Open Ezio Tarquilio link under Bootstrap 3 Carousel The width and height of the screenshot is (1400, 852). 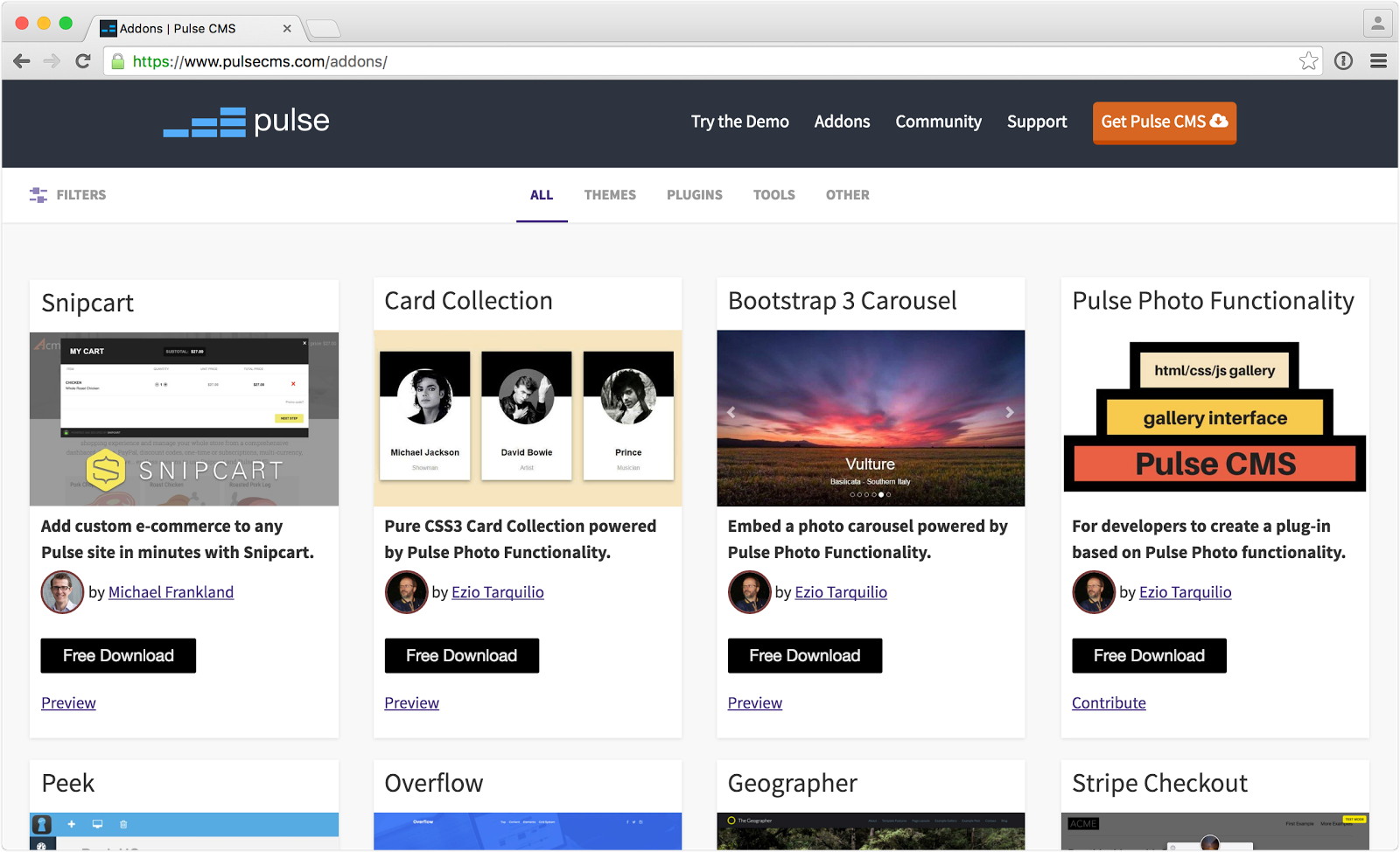point(841,592)
